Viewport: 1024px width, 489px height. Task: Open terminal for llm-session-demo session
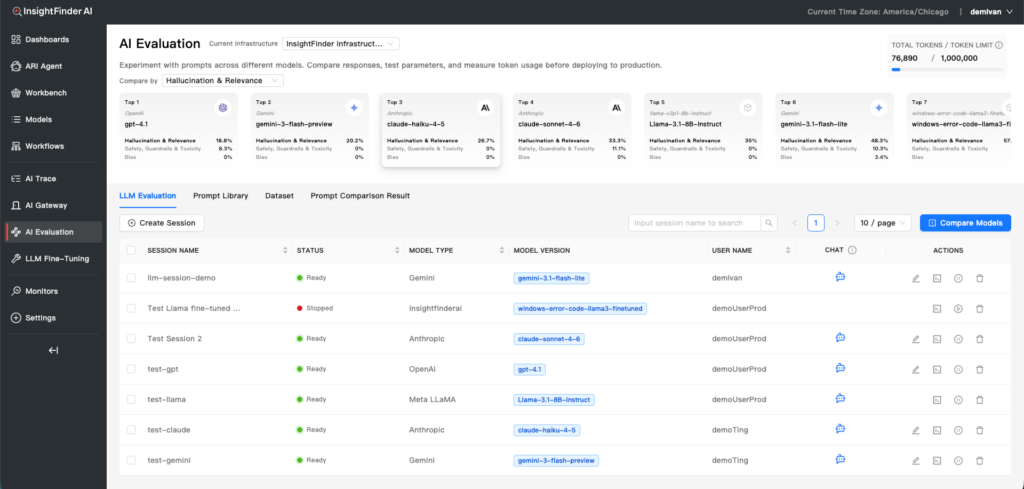point(936,278)
